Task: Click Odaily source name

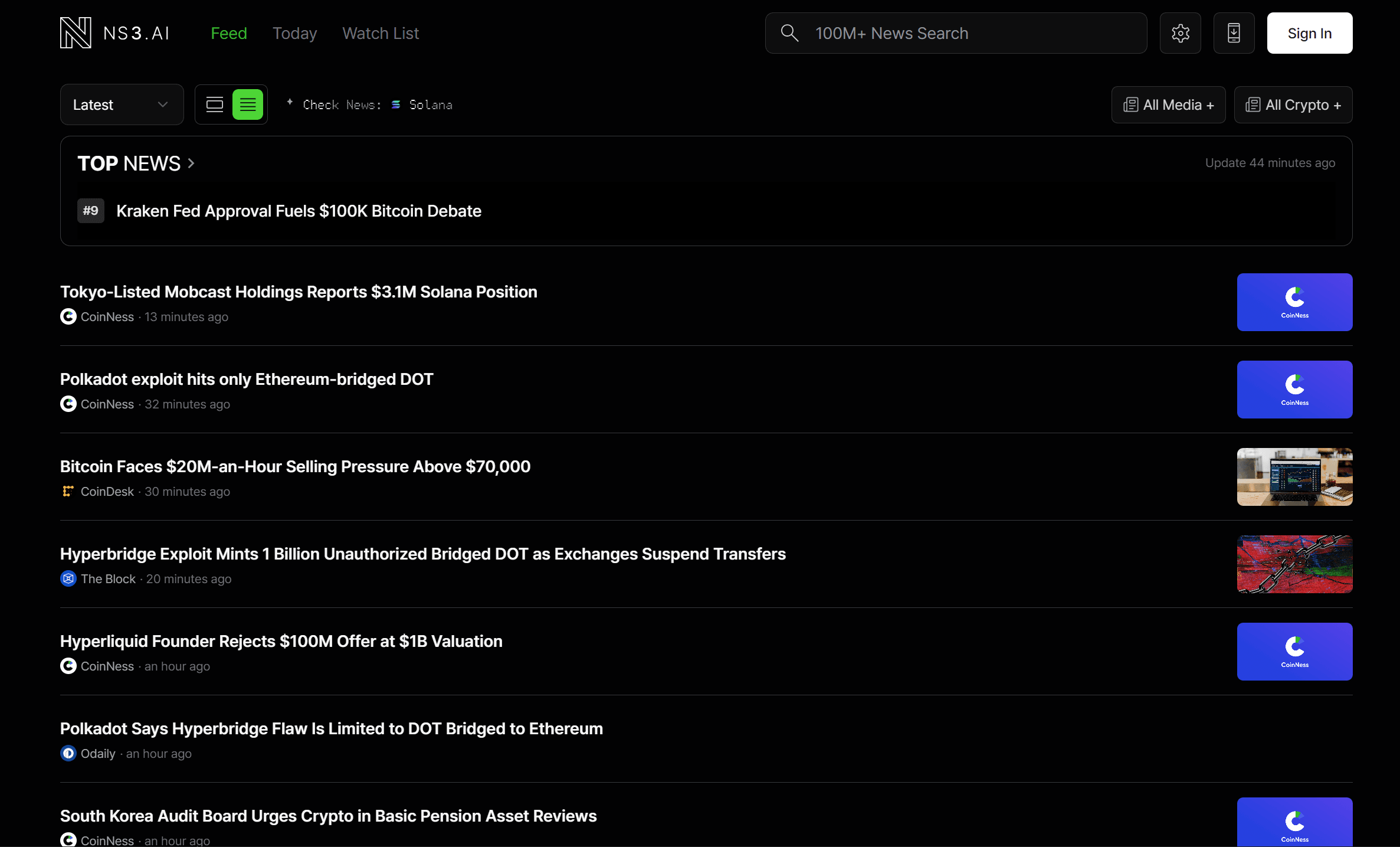Action: 98,754
